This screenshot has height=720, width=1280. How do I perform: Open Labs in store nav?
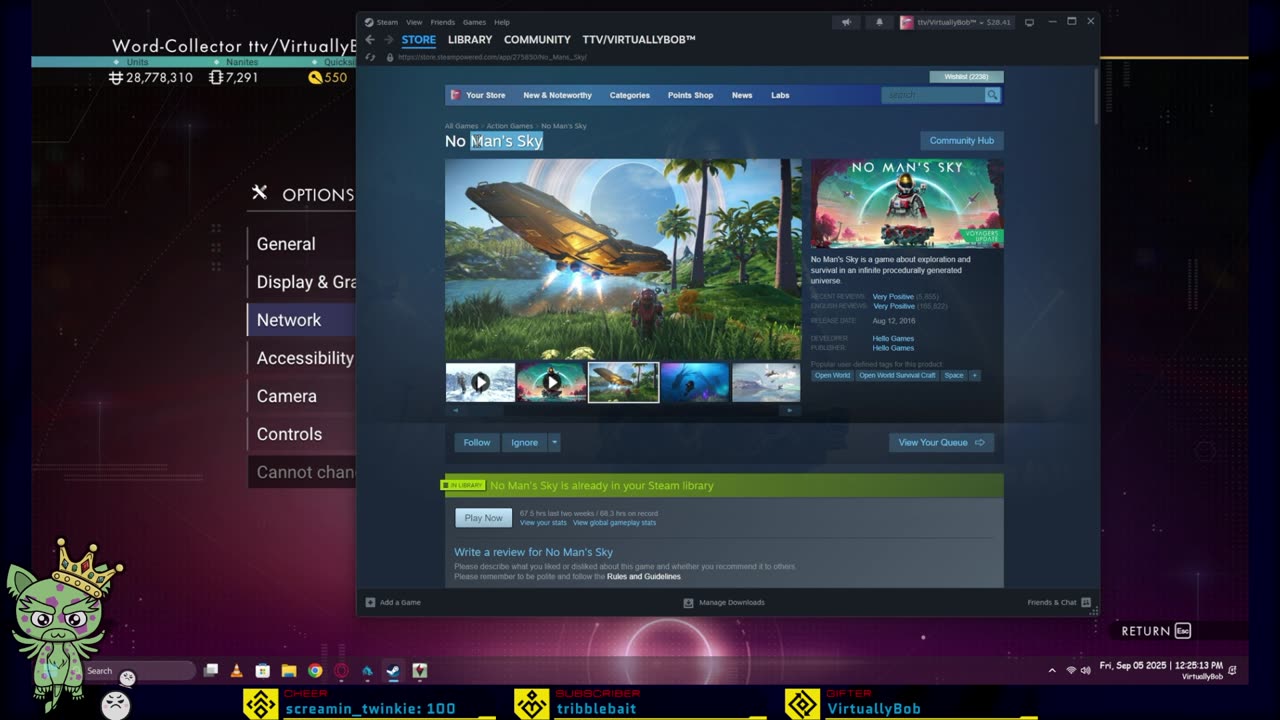(x=780, y=95)
